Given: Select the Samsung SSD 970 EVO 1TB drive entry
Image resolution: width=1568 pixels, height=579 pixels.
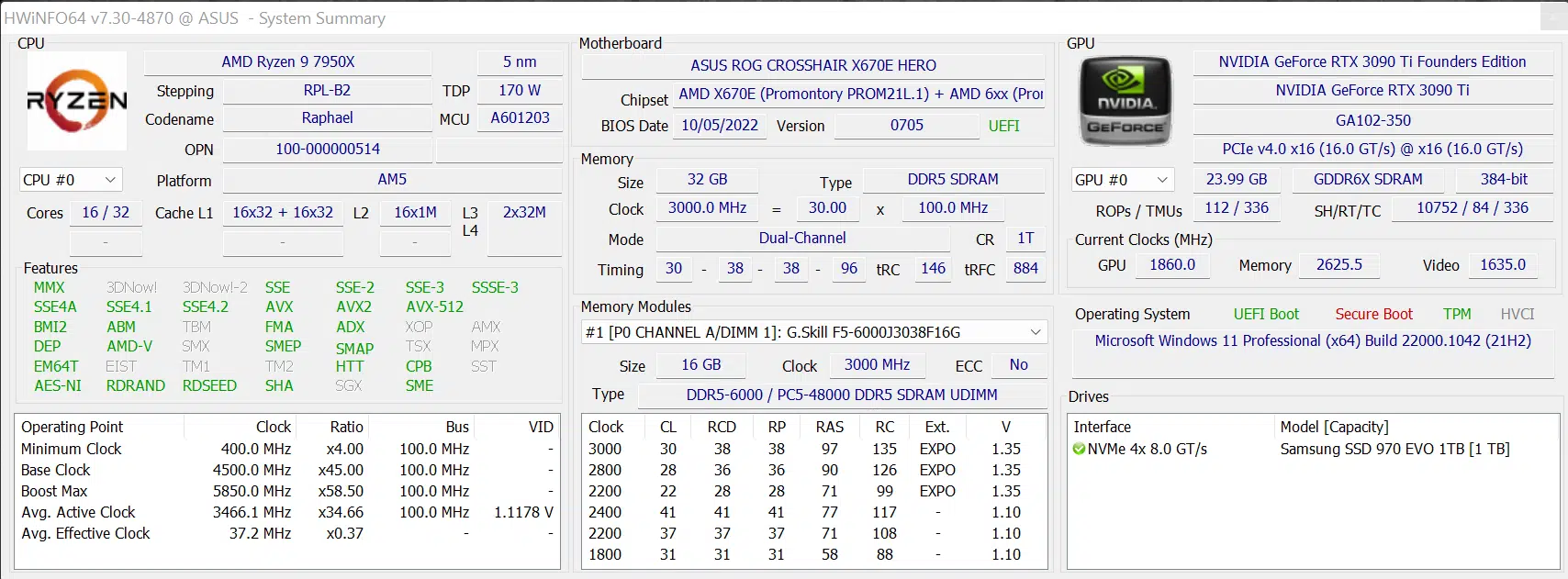Looking at the screenshot, I should (x=1394, y=450).
